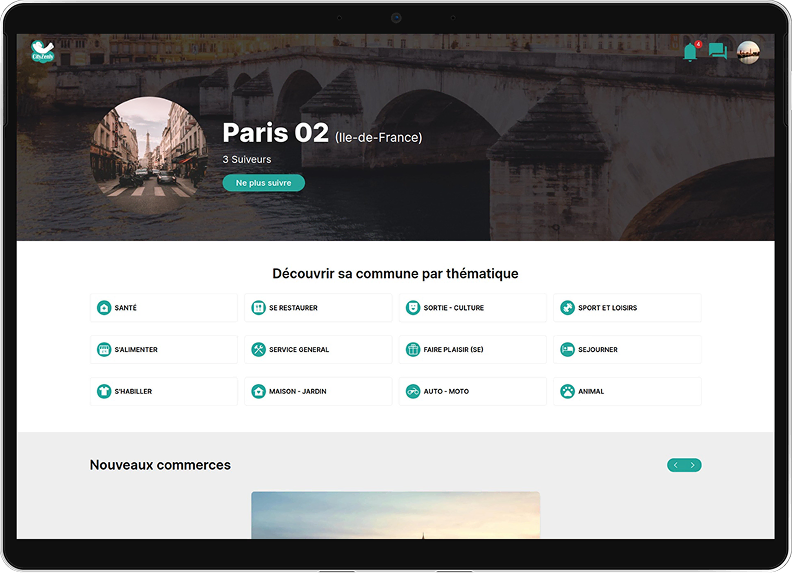Select the MAISON - JARDIN label text

pyautogui.click(x=298, y=392)
